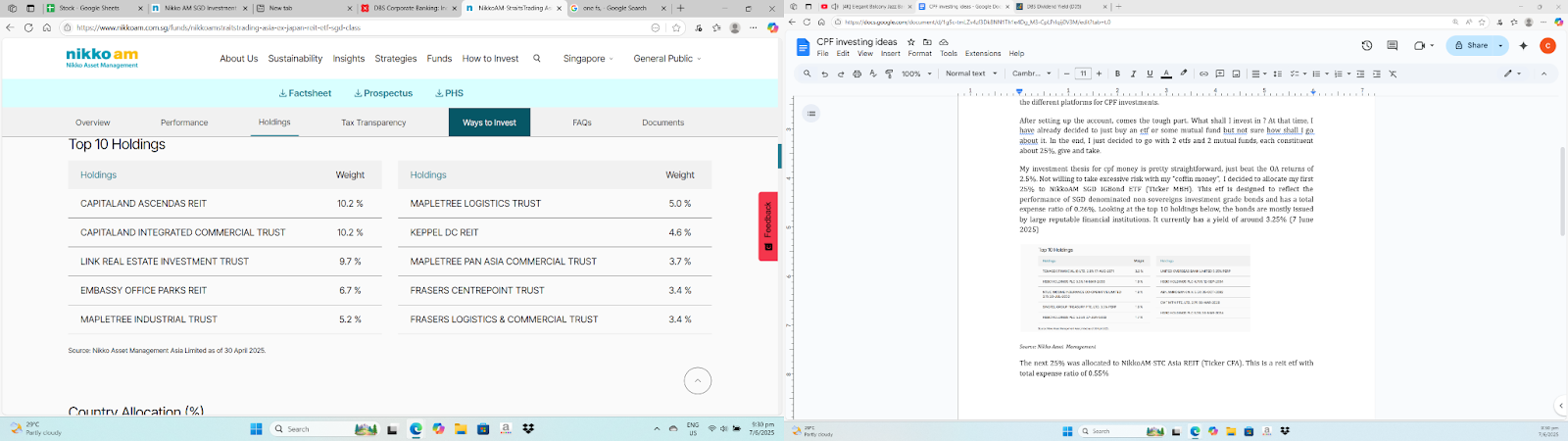
Task: Insert a link from the Docs toolbar
Action: [1203, 73]
